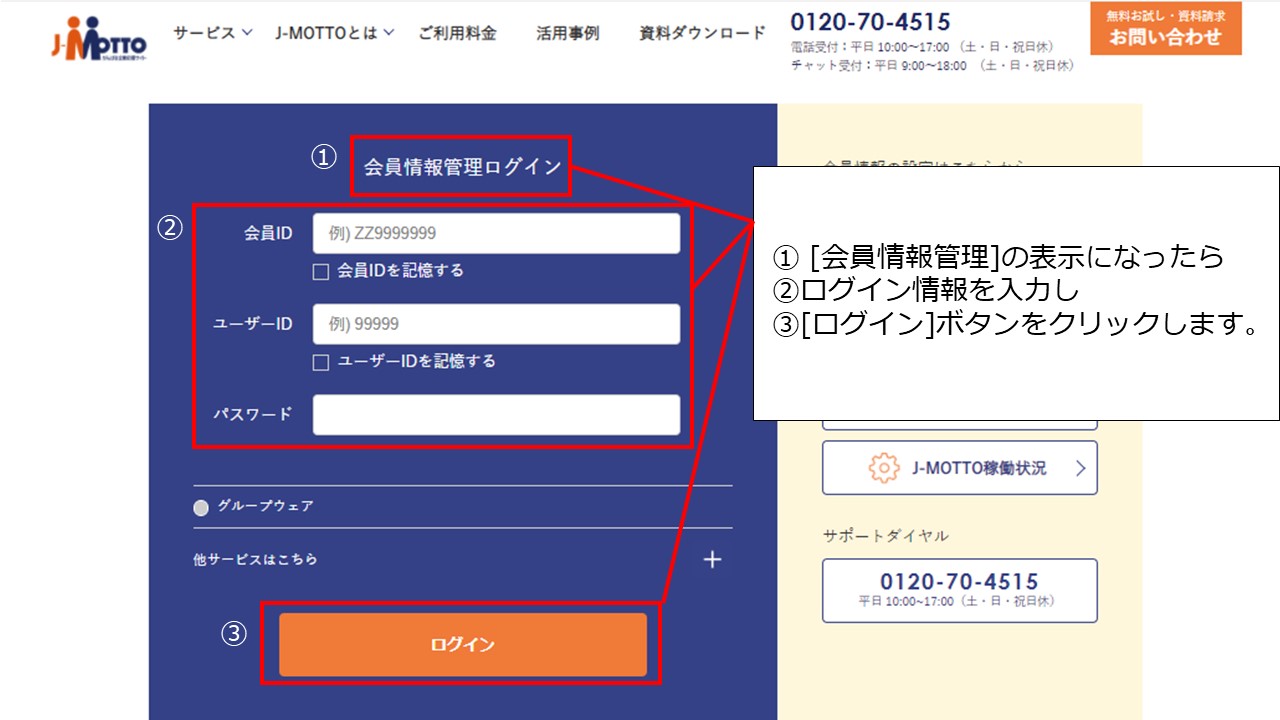1280x720 pixels.
Task: Open J-MOTTO稼働状況 link button
Action: pyautogui.click(x=960, y=468)
